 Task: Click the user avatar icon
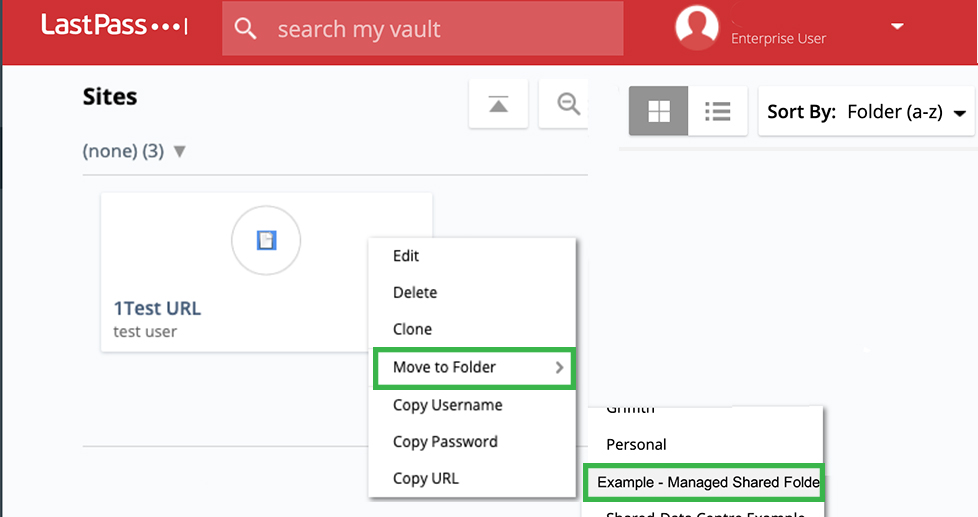tap(697, 27)
